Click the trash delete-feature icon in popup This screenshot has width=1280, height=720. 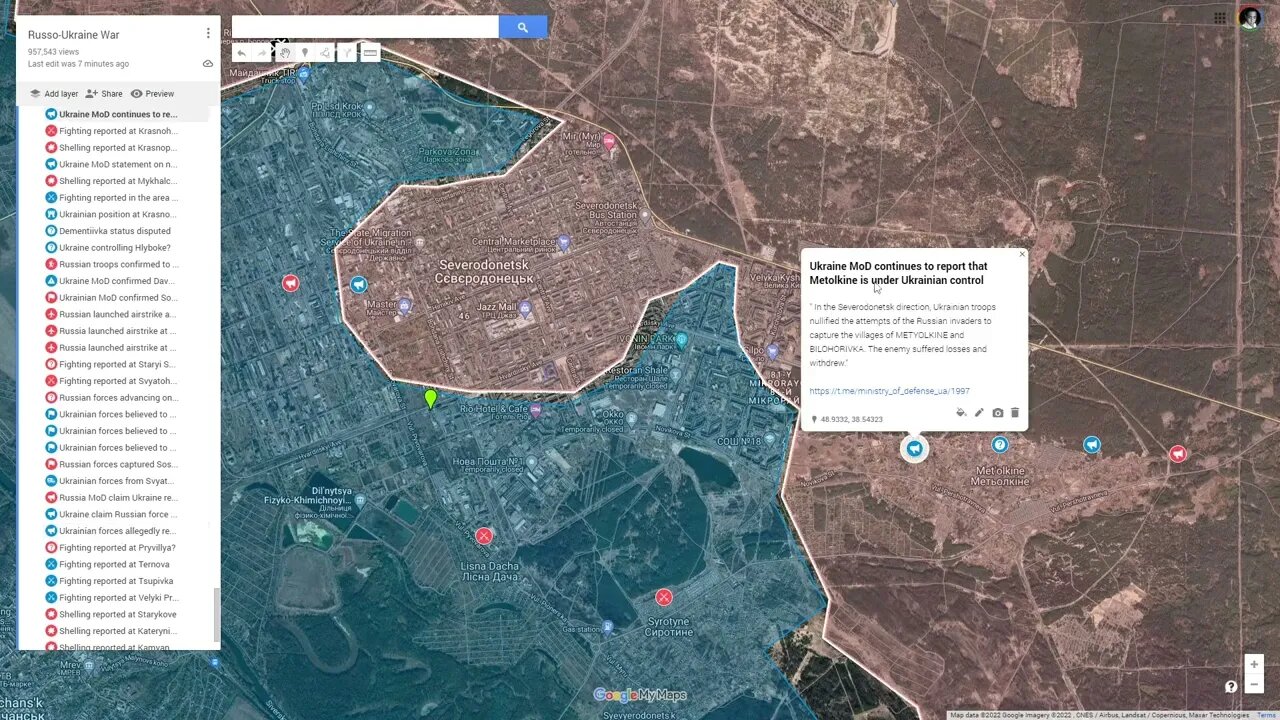click(x=1015, y=412)
